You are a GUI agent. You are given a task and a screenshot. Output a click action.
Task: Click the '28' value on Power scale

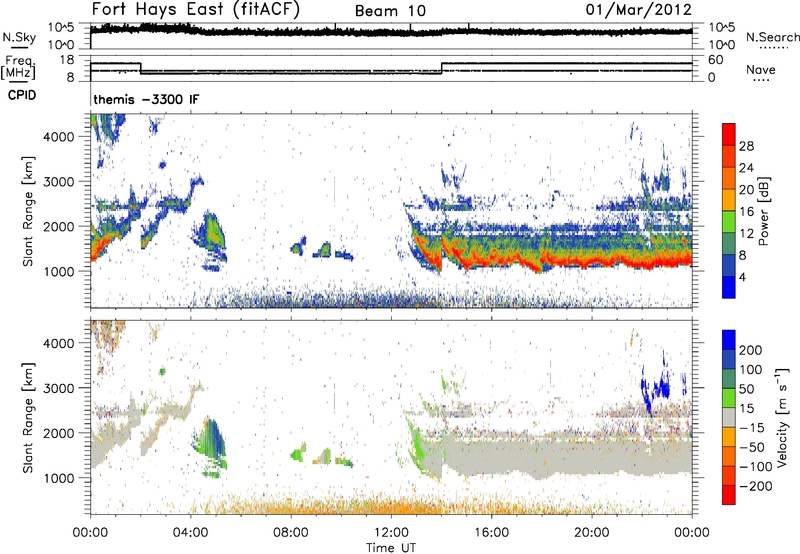click(746, 146)
